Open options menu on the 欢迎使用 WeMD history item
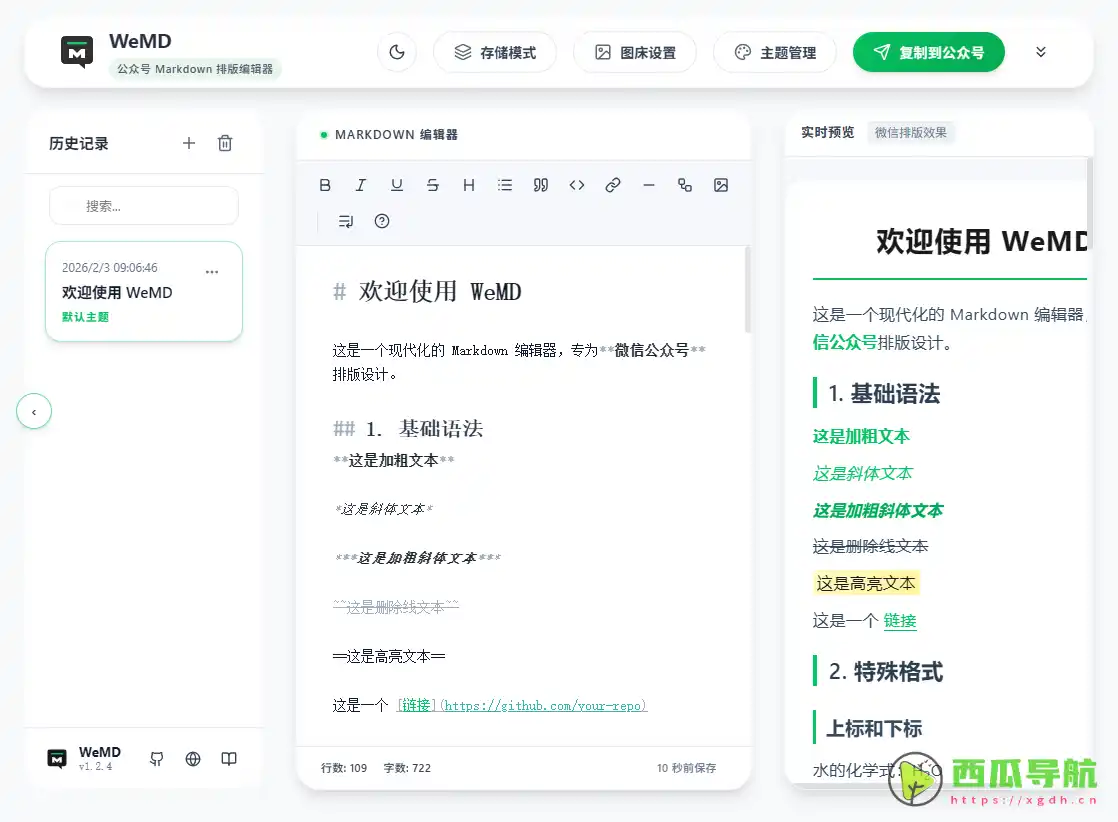 pyautogui.click(x=210, y=271)
